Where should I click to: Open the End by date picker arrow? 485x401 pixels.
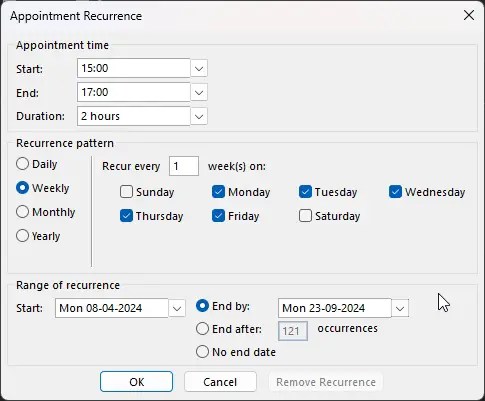[x=400, y=308]
